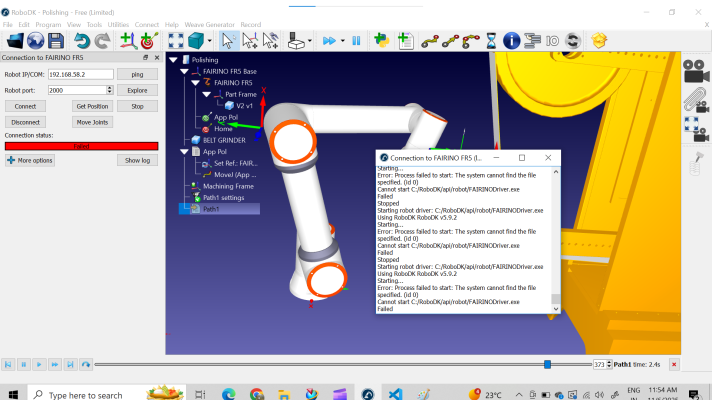Click the blue info icon in toolbar
This screenshot has height=400, width=712.
(x=512, y=41)
